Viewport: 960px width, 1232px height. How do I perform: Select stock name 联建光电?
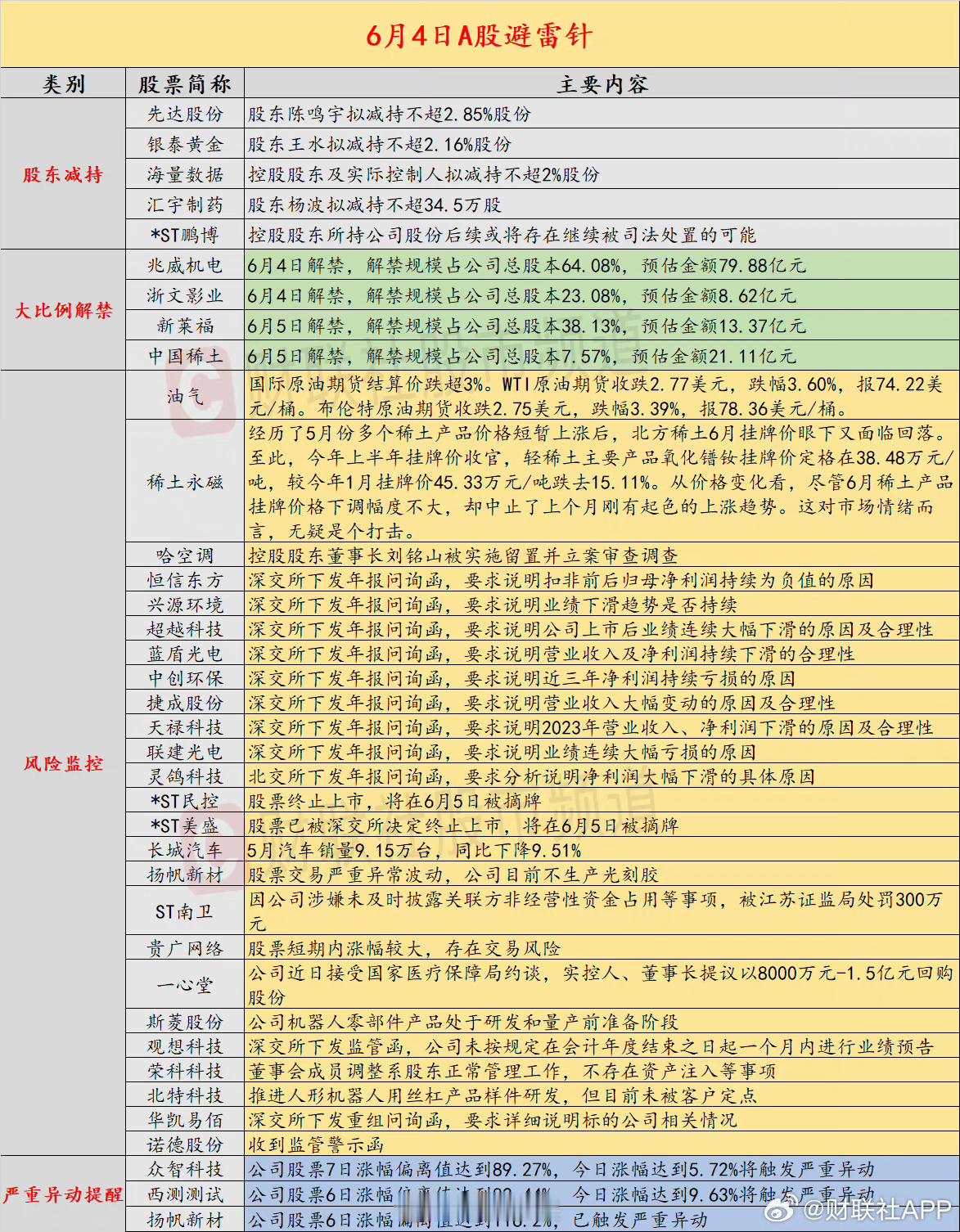pos(185,753)
